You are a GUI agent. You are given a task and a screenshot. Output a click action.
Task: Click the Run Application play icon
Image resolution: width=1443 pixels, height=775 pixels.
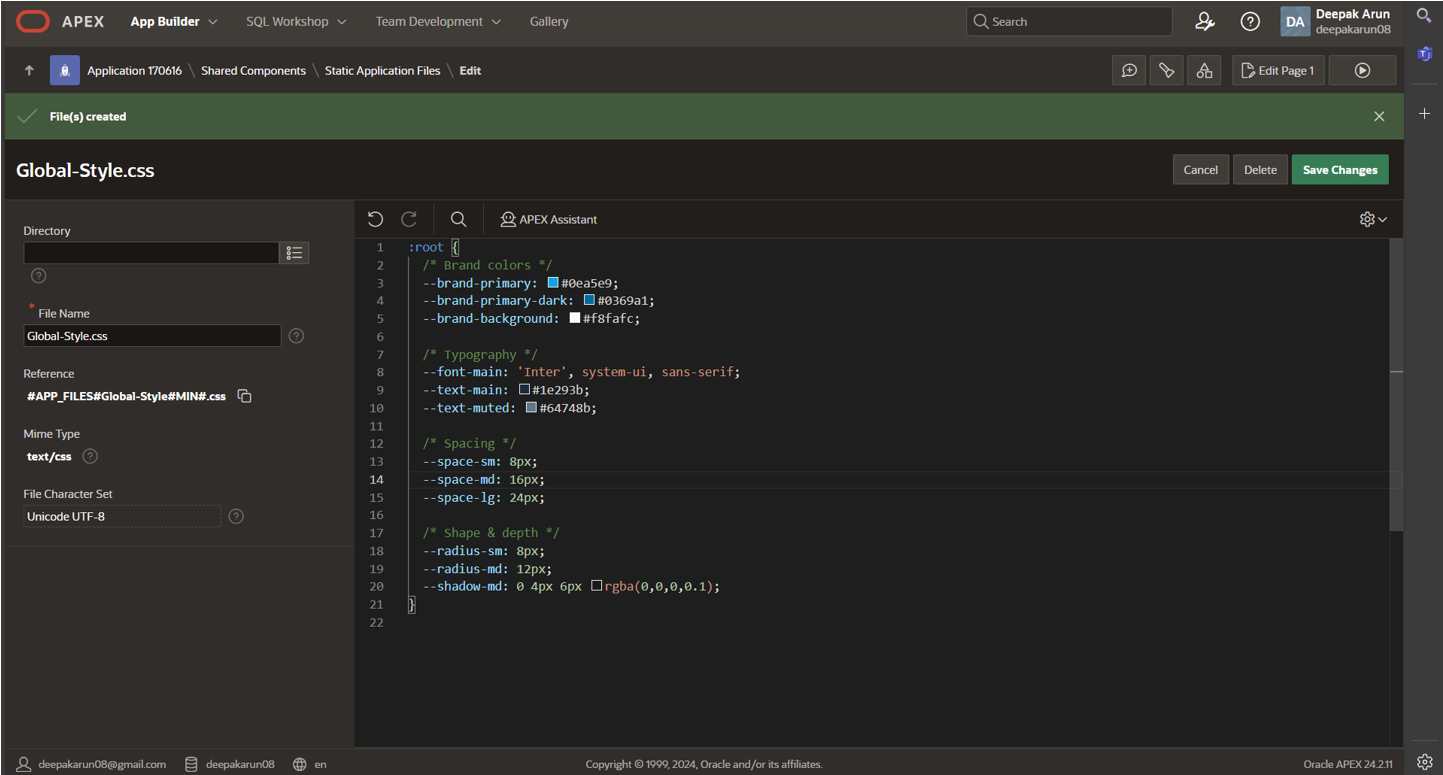pyautogui.click(x=1362, y=70)
